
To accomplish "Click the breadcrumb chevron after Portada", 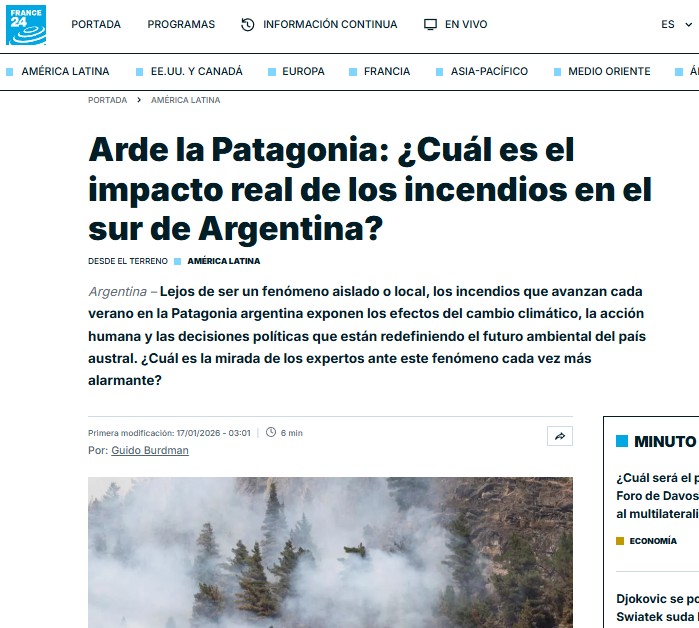I will [x=139, y=100].
